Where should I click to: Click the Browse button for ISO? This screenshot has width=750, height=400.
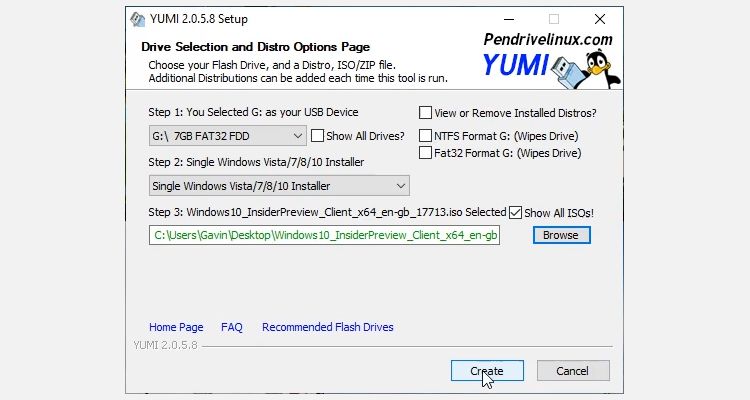pyautogui.click(x=562, y=235)
